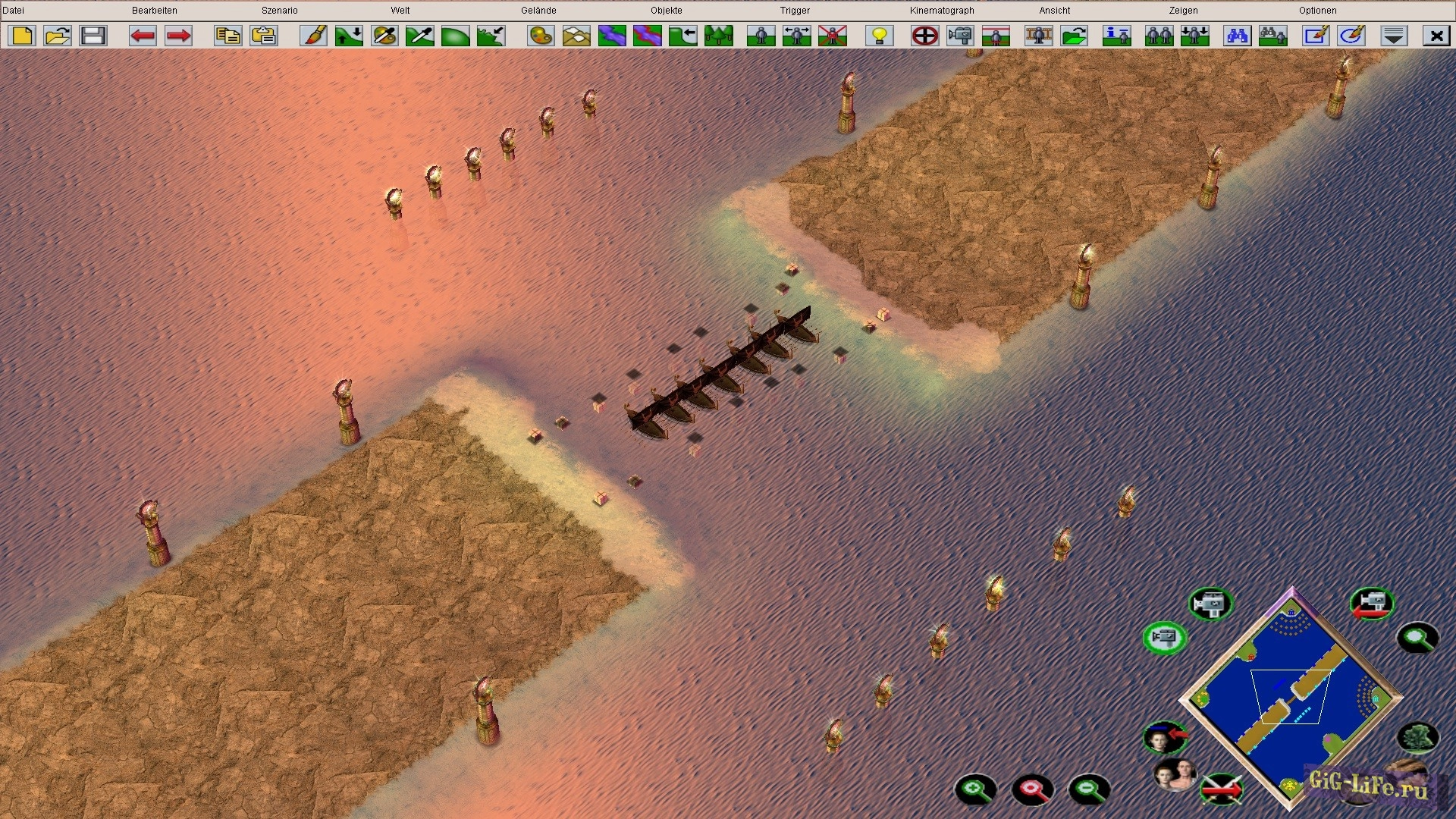The height and width of the screenshot is (819, 1456).
Task: Click inside the diamond minimap
Action: (x=1291, y=698)
